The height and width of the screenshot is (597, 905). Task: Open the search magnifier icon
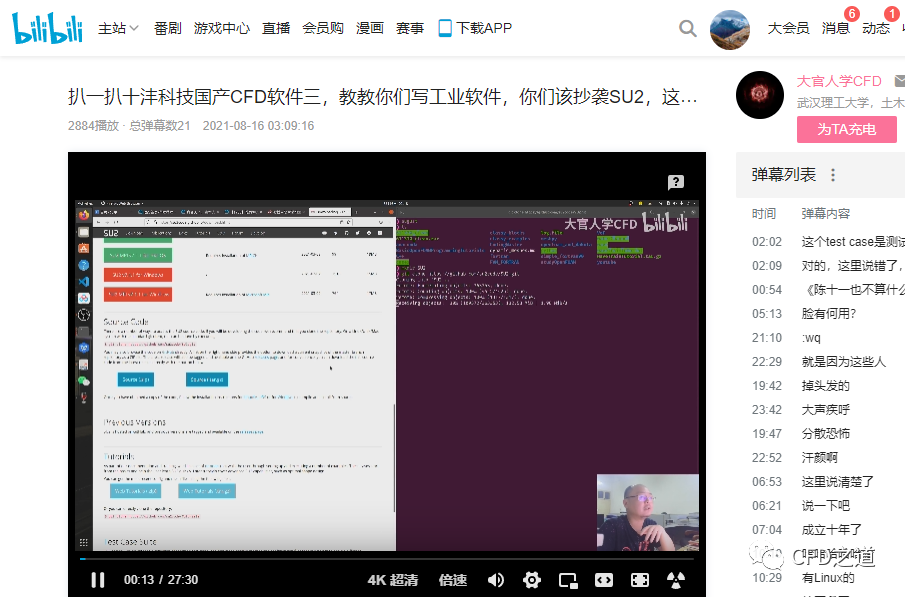pyautogui.click(x=687, y=28)
